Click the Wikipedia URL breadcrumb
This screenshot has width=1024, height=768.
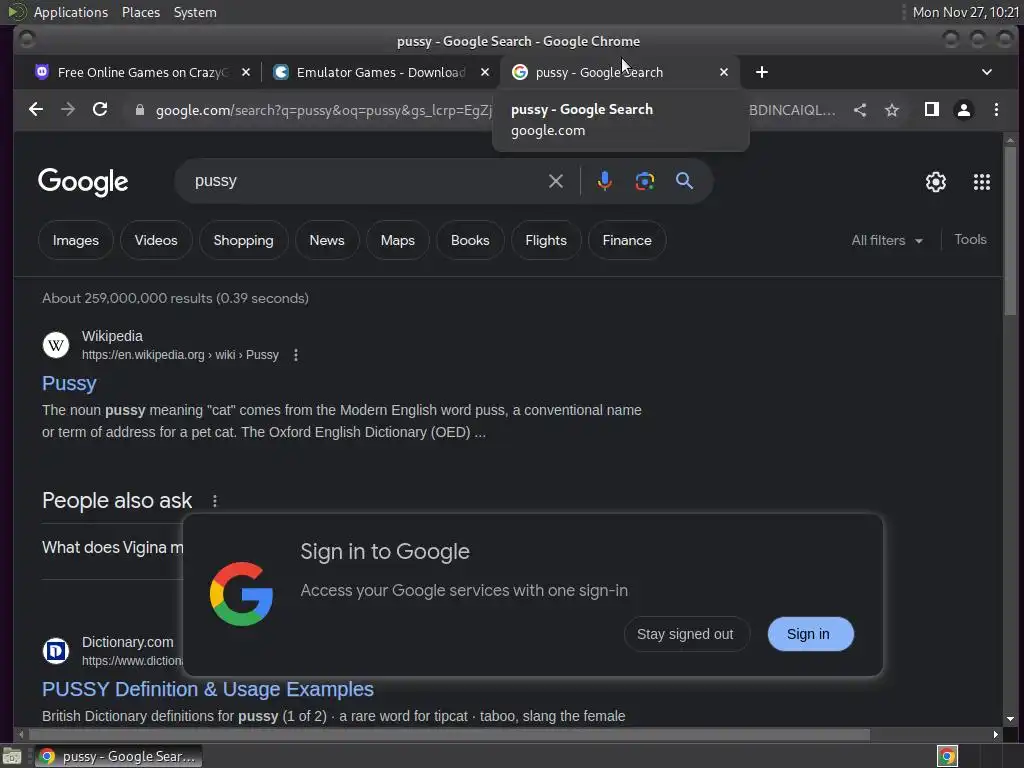point(180,355)
